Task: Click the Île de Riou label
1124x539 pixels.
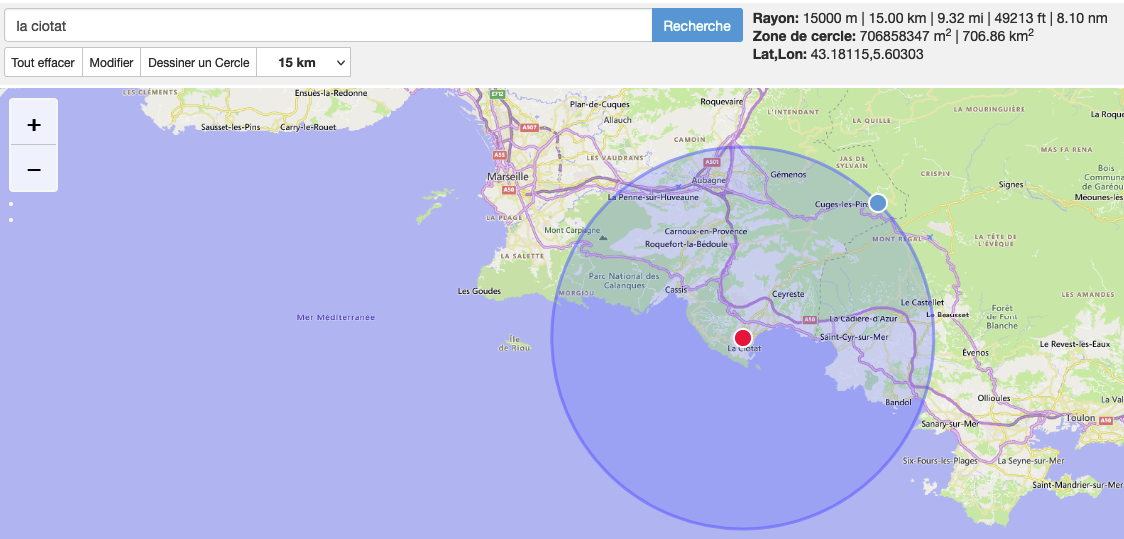Action: point(514,343)
